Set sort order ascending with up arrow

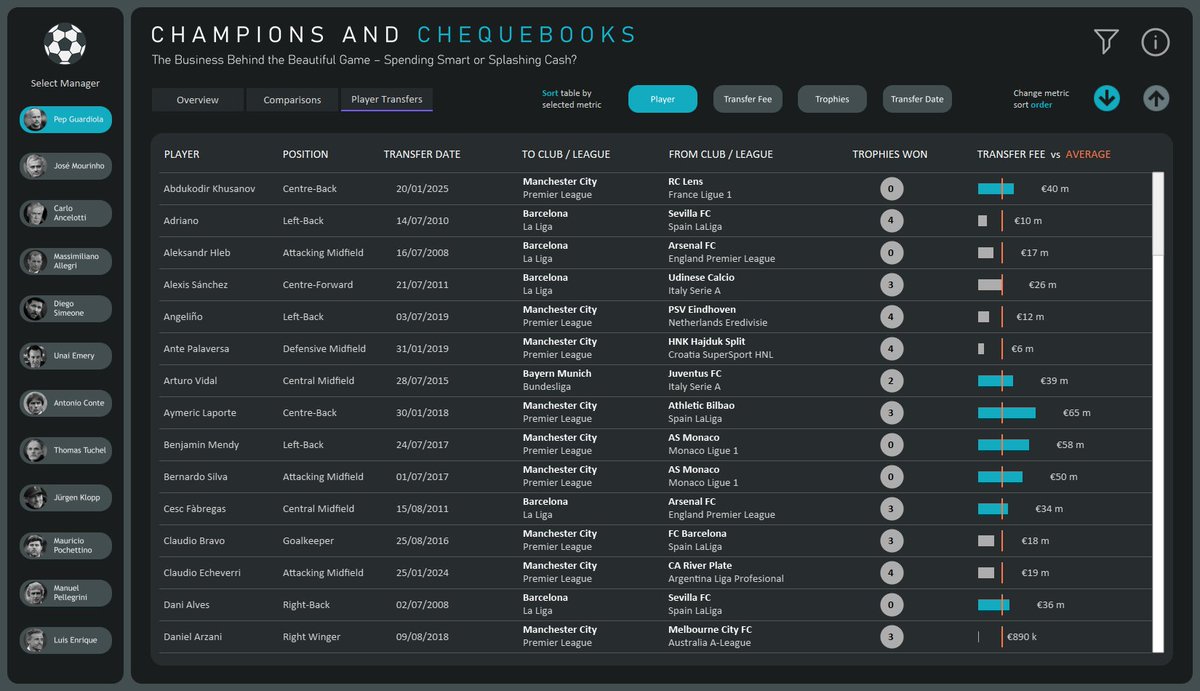1156,98
